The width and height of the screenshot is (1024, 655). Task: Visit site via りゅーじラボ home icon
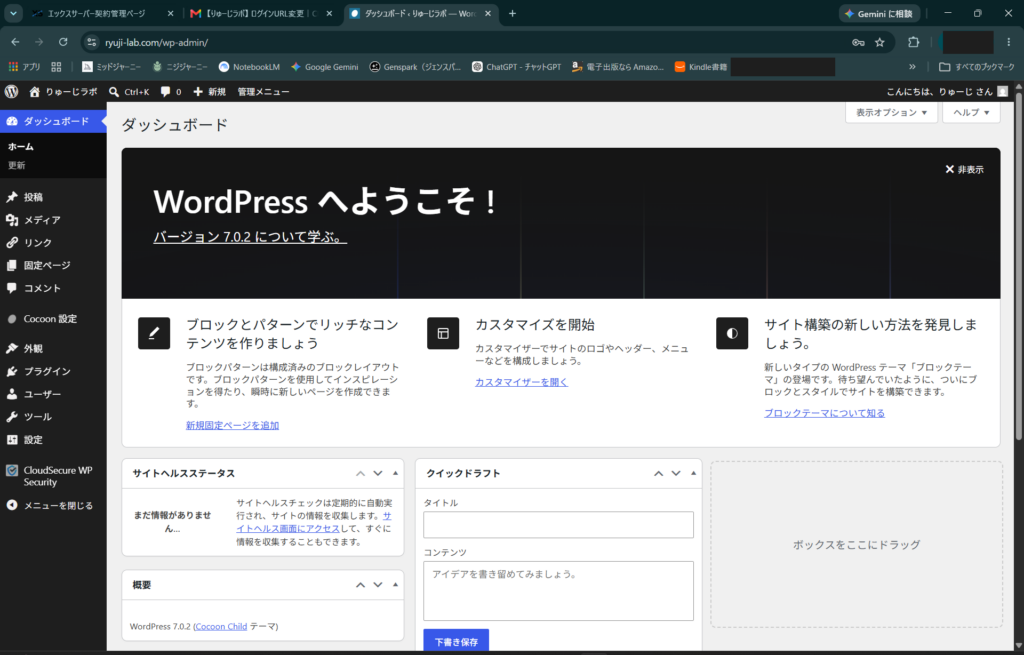[x=63, y=91]
